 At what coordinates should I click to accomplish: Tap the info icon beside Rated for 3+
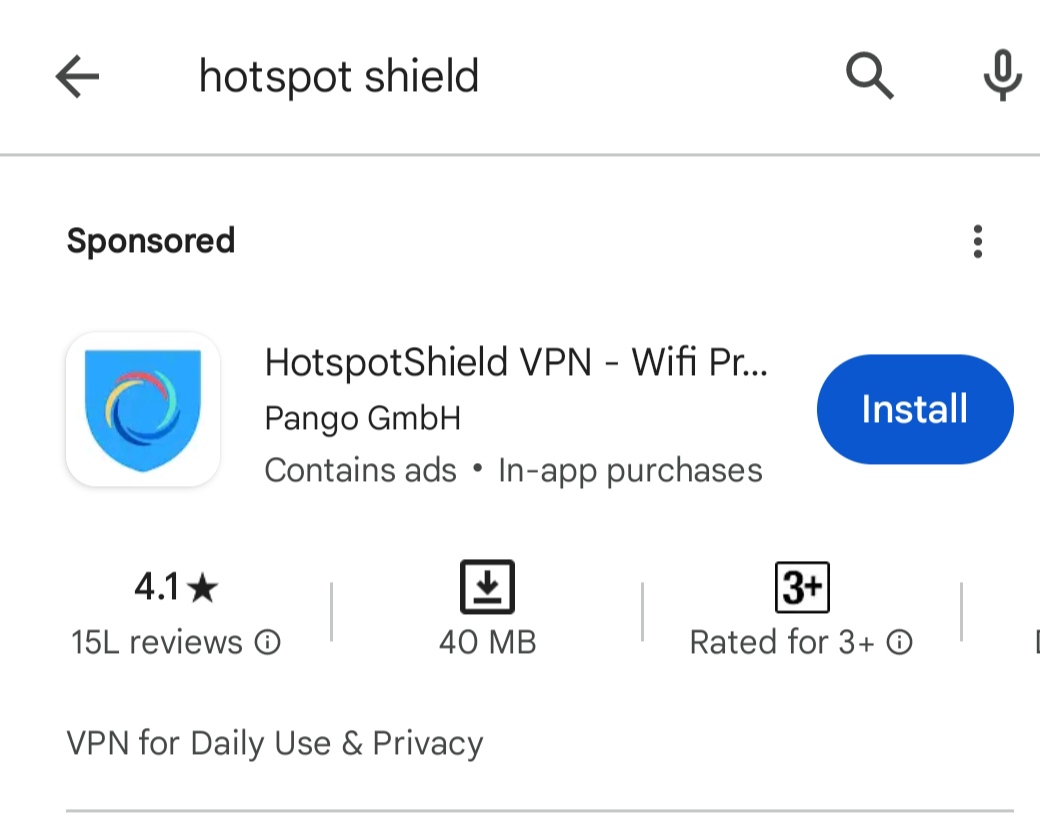(x=900, y=642)
